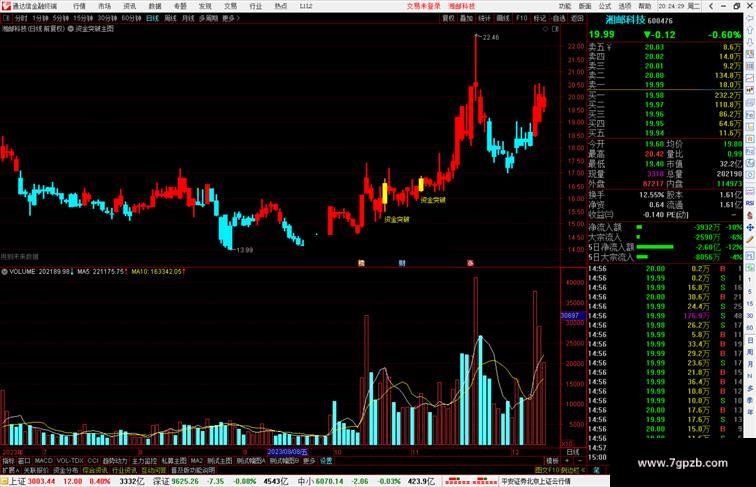
Task: Click the orange info marker below the chart
Action: pos(361,263)
